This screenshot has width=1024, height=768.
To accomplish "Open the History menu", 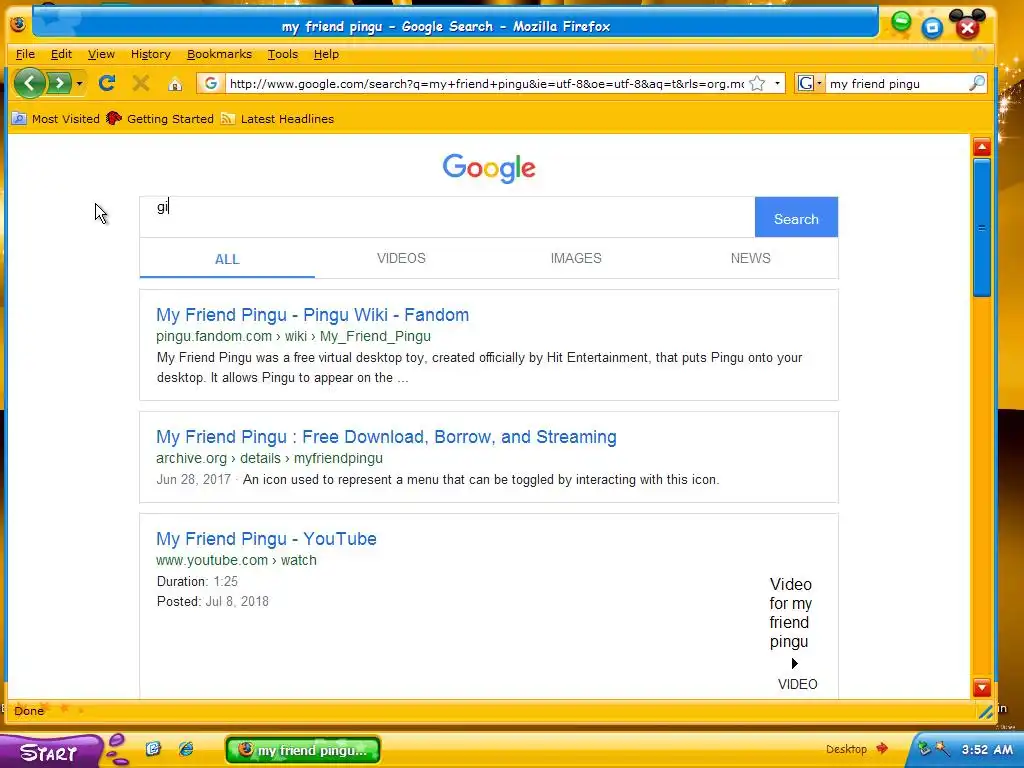I will click(x=150, y=54).
